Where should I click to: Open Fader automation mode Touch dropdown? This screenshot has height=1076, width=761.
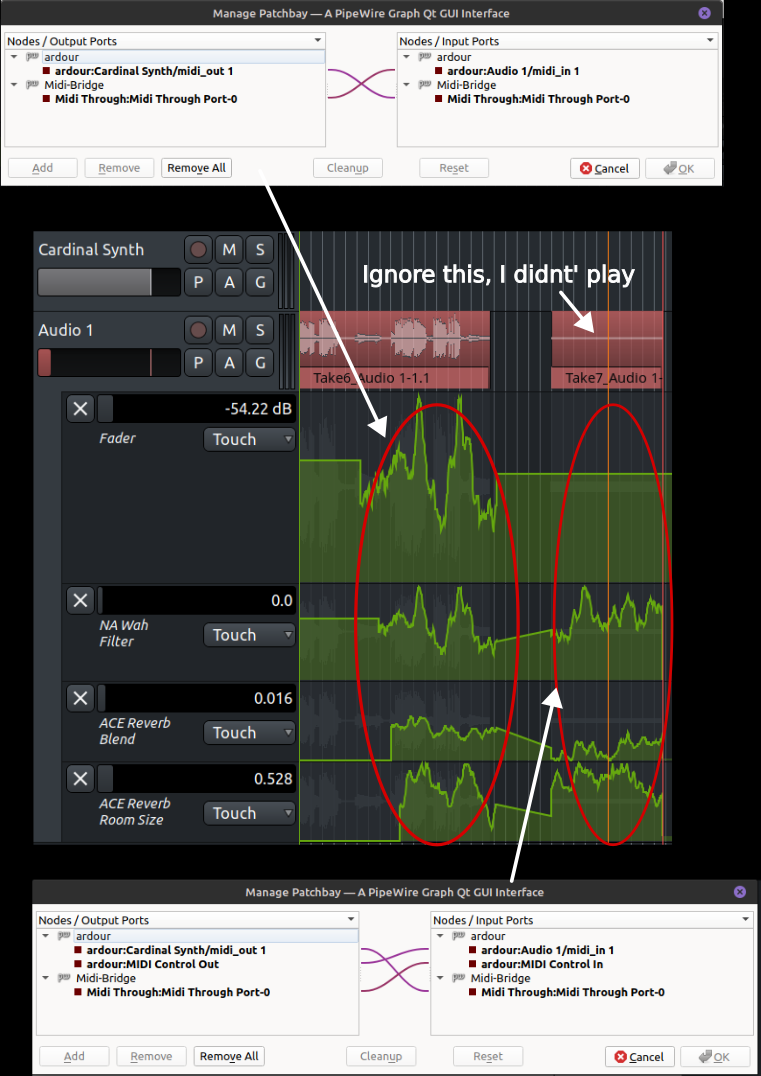[249, 439]
